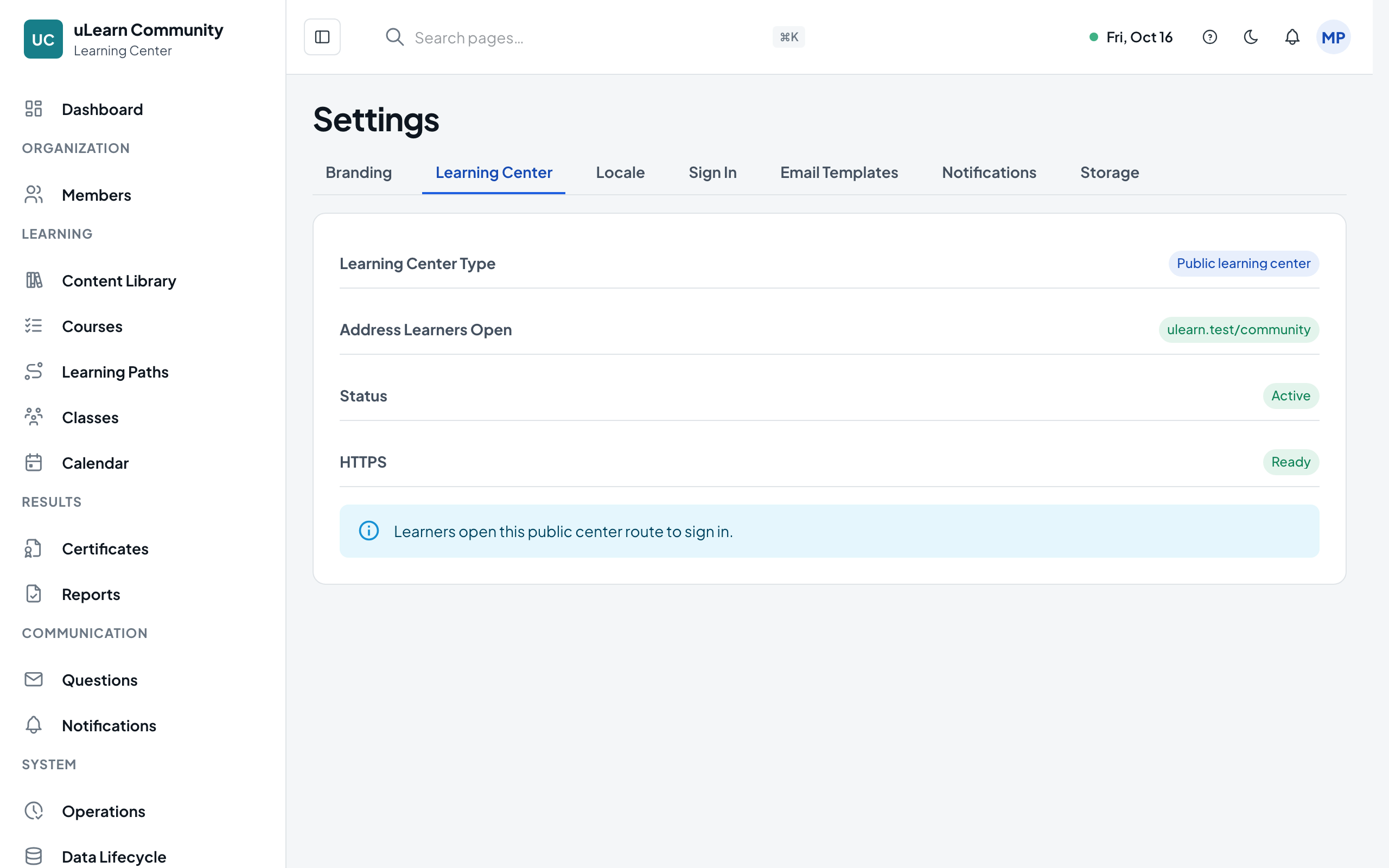
Task: Click the Learning Center Type label
Action: 417,264
